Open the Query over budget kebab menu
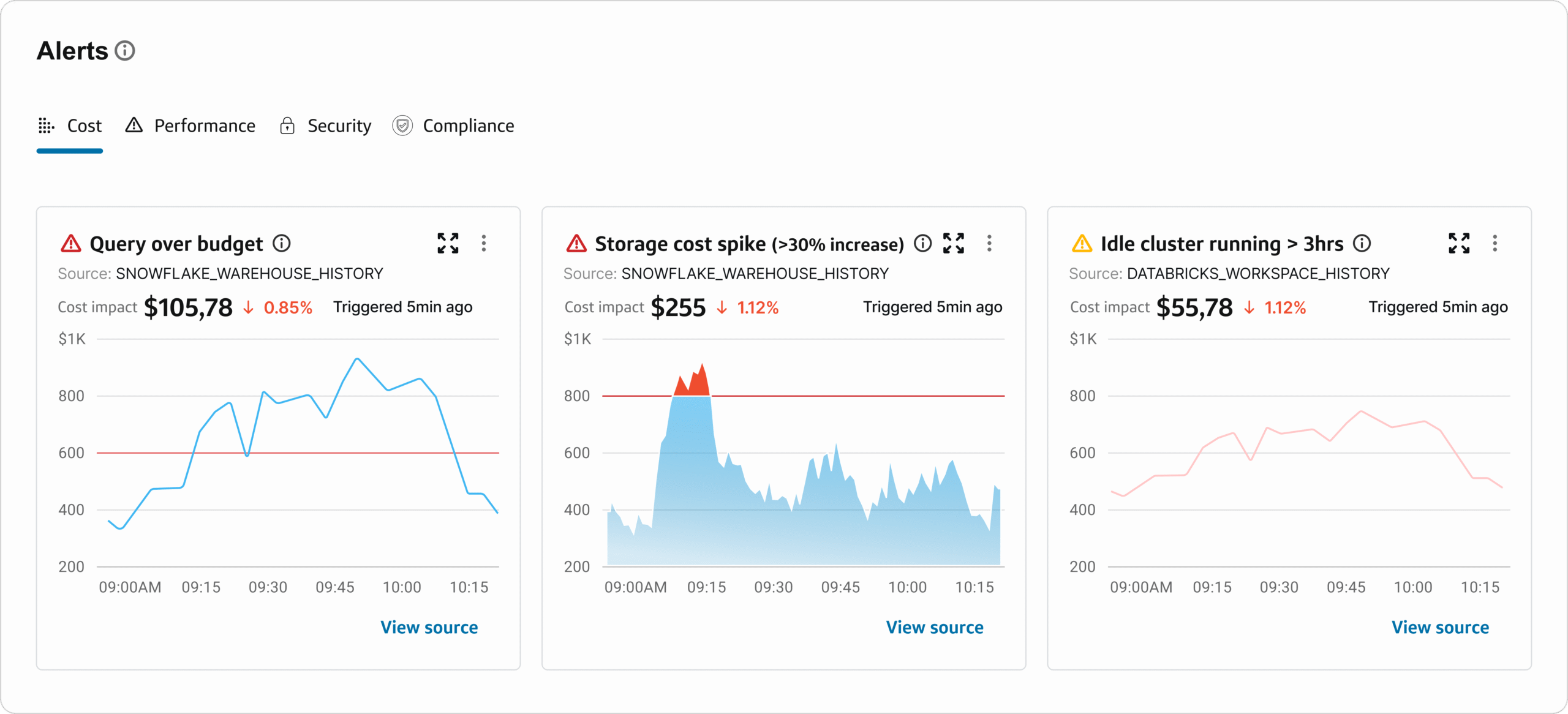 [x=484, y=243]
